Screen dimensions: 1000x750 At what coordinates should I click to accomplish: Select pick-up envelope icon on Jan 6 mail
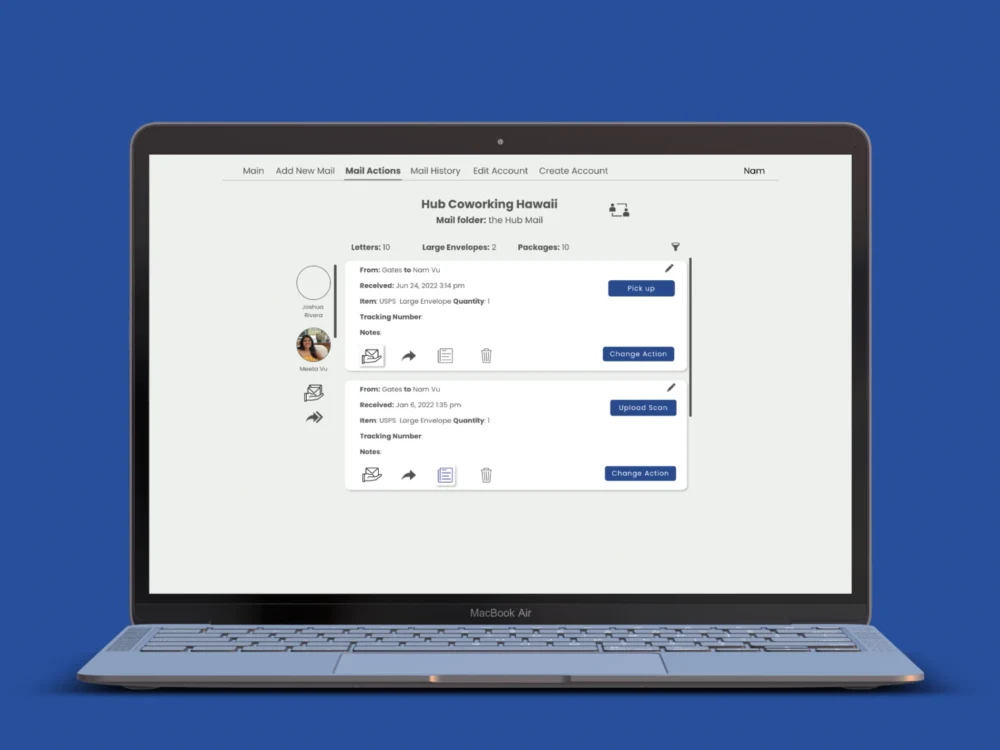372,474
